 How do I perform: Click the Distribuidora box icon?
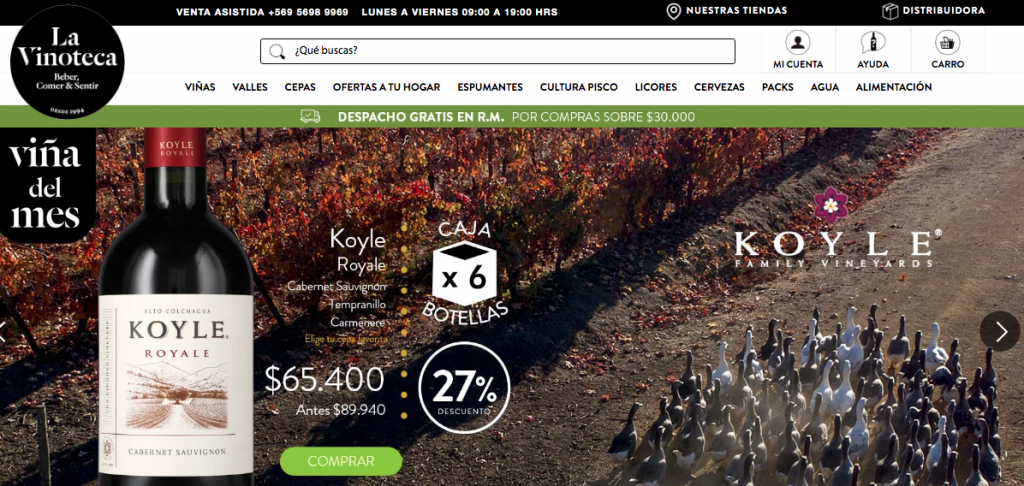(890, 11)
